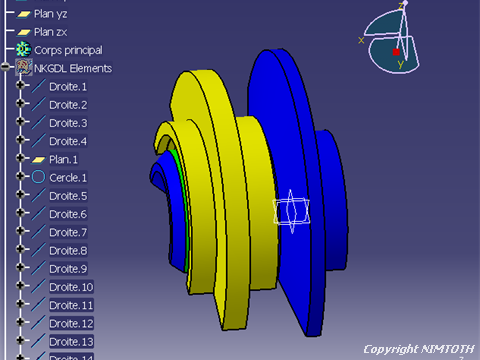Click the line icon beside Droite.13
This screenshot has height=360, width=480.
(38, 341)
